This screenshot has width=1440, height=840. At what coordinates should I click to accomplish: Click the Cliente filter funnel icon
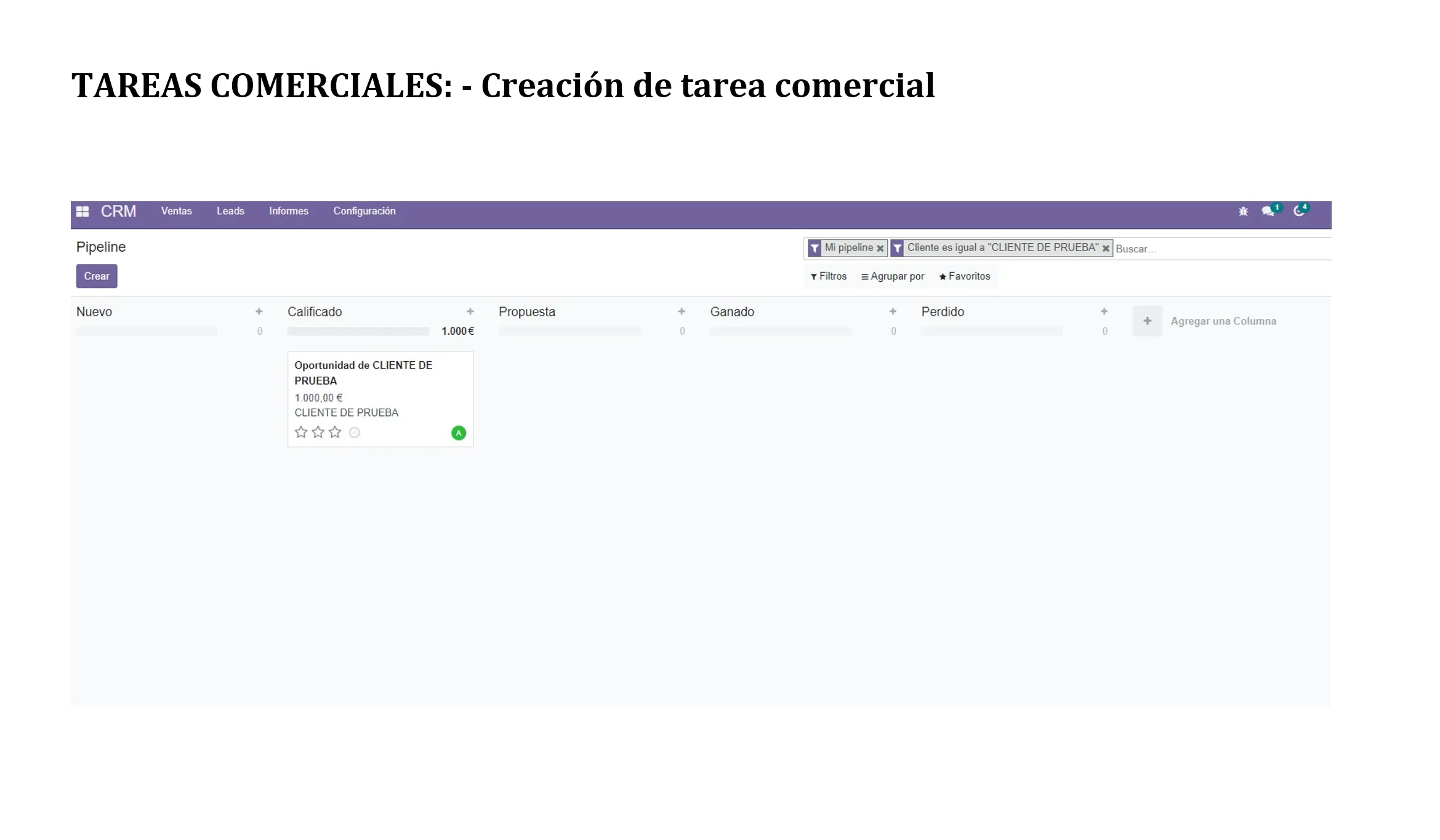pos(898,248)
